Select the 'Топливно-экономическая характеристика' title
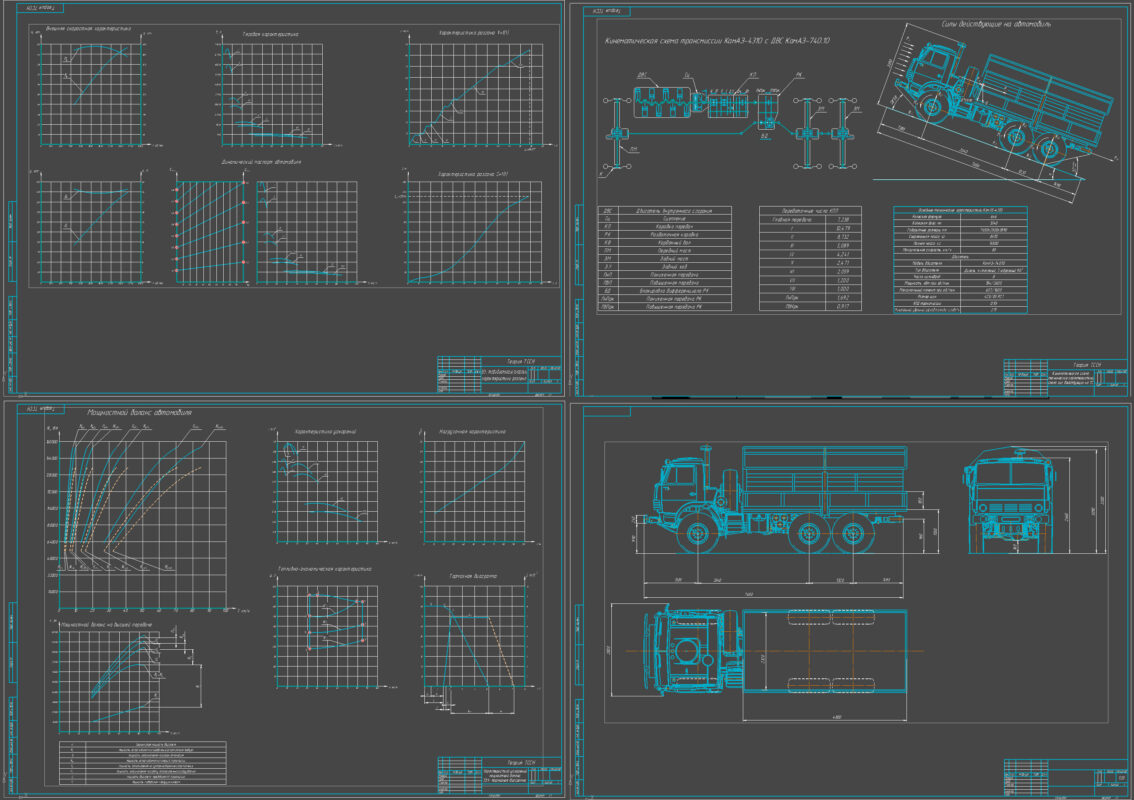Viewport: 1134px width, 800px height. point(325,569)
